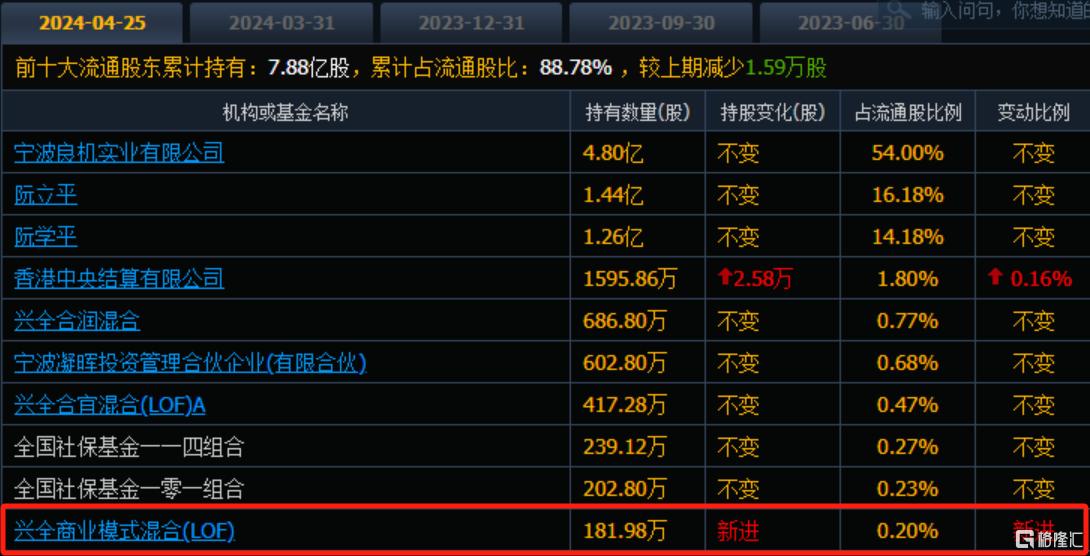Click the 变动比例 column header
This screenshot has height=556, width=1090.
(1034, 113)
